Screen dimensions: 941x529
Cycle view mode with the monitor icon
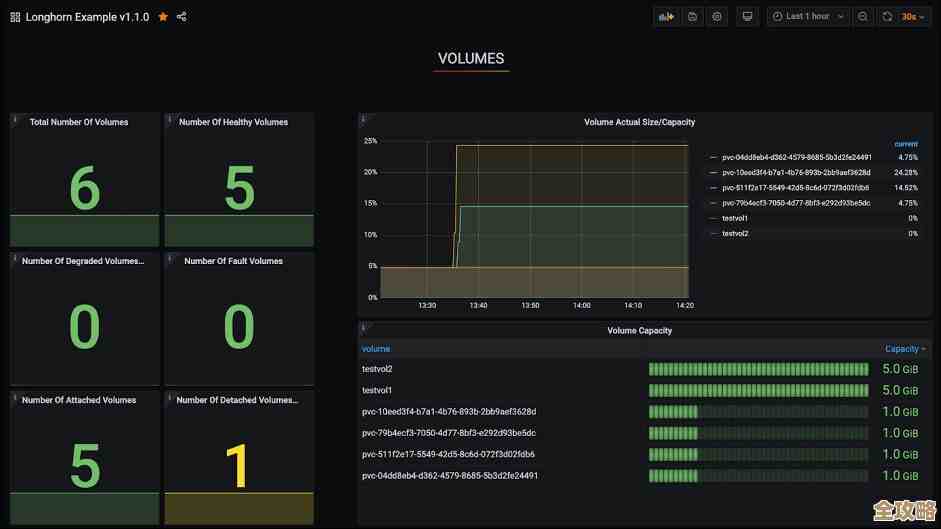(x=747, y=16)
